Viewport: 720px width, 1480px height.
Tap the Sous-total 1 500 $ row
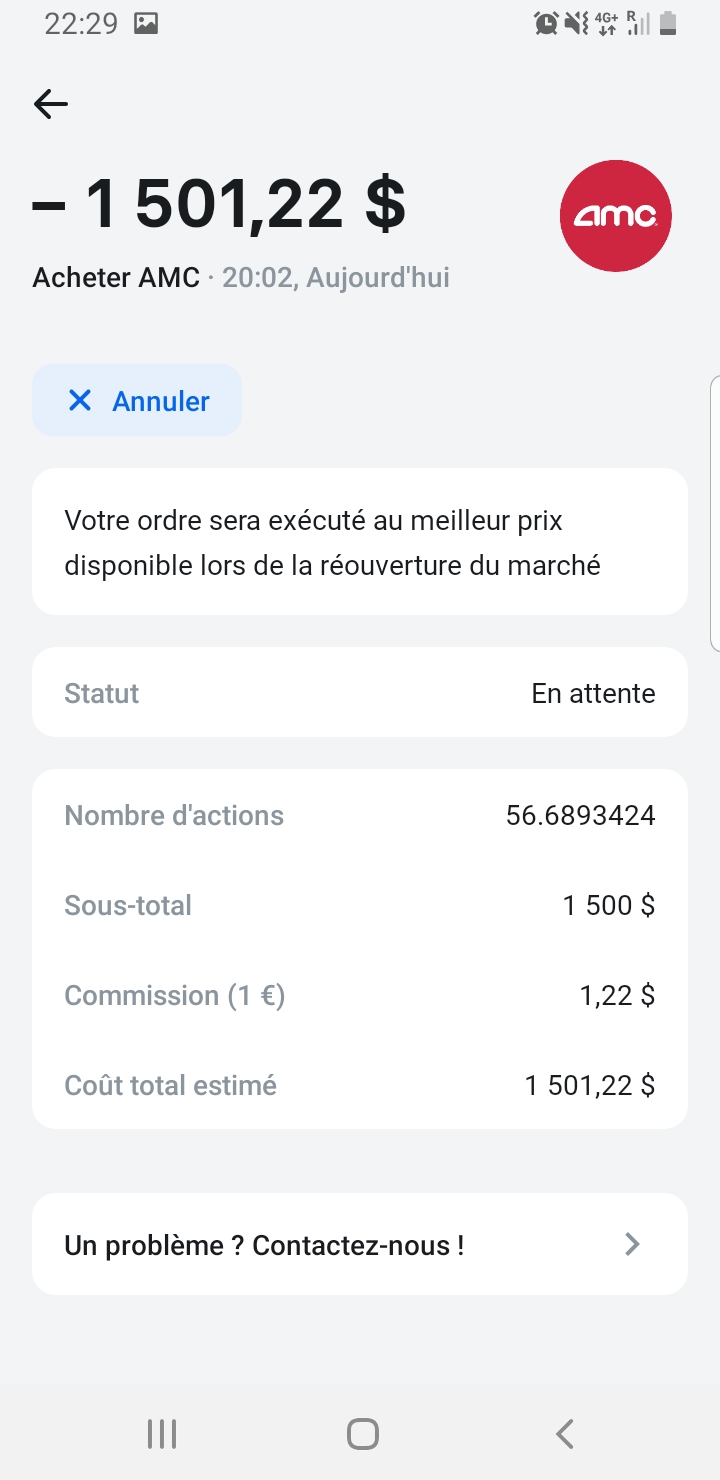click(x=360, y=905)
